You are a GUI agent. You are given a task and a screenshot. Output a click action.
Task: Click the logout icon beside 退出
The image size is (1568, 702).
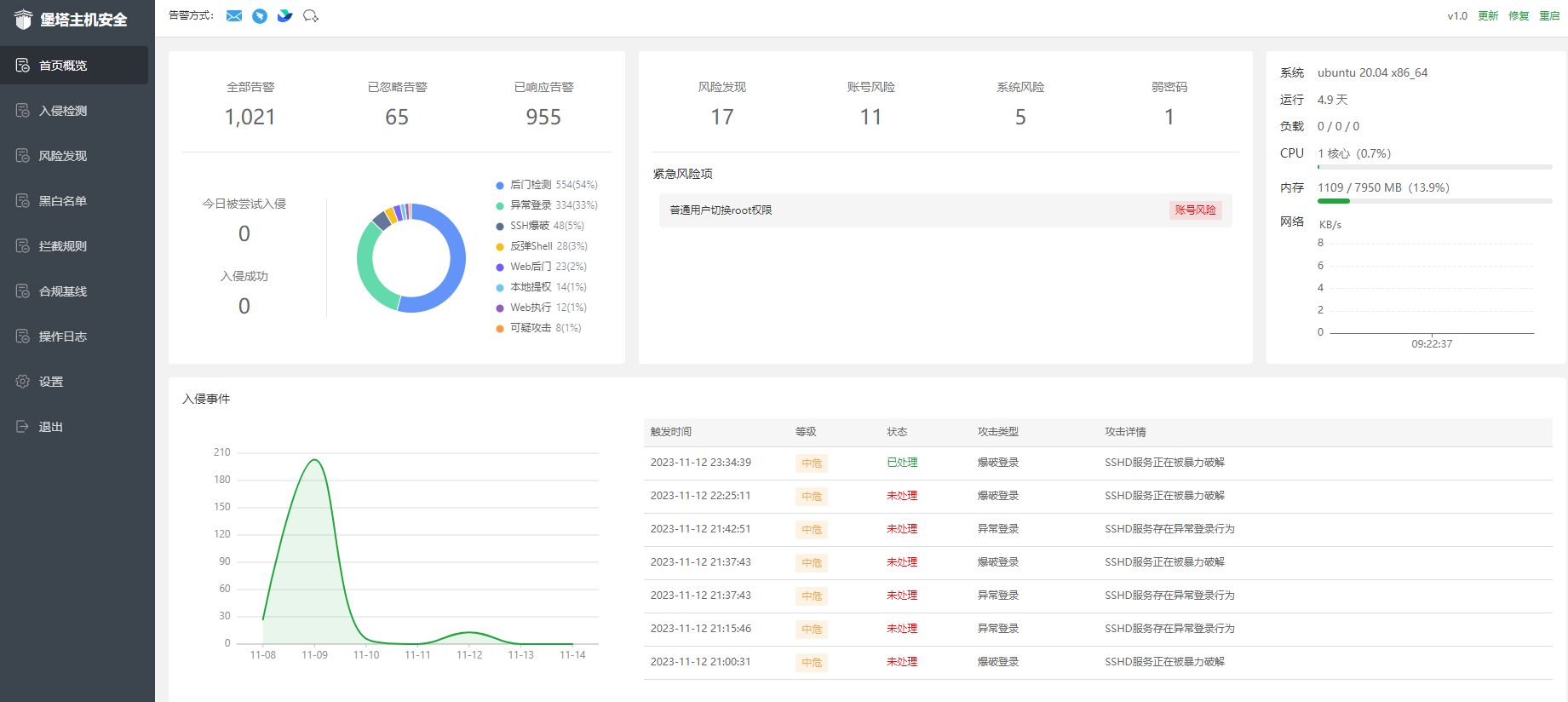[x=23, y=427]
